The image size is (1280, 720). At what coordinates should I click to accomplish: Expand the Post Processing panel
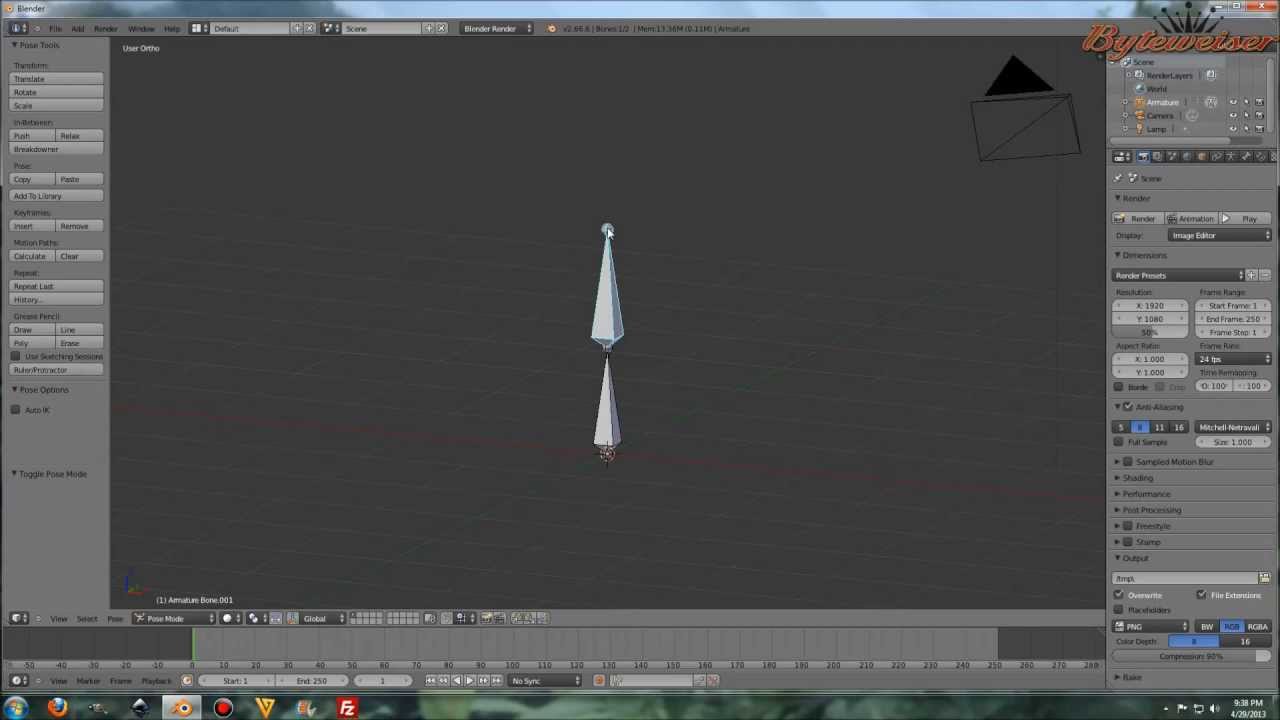click(1151, 510)
